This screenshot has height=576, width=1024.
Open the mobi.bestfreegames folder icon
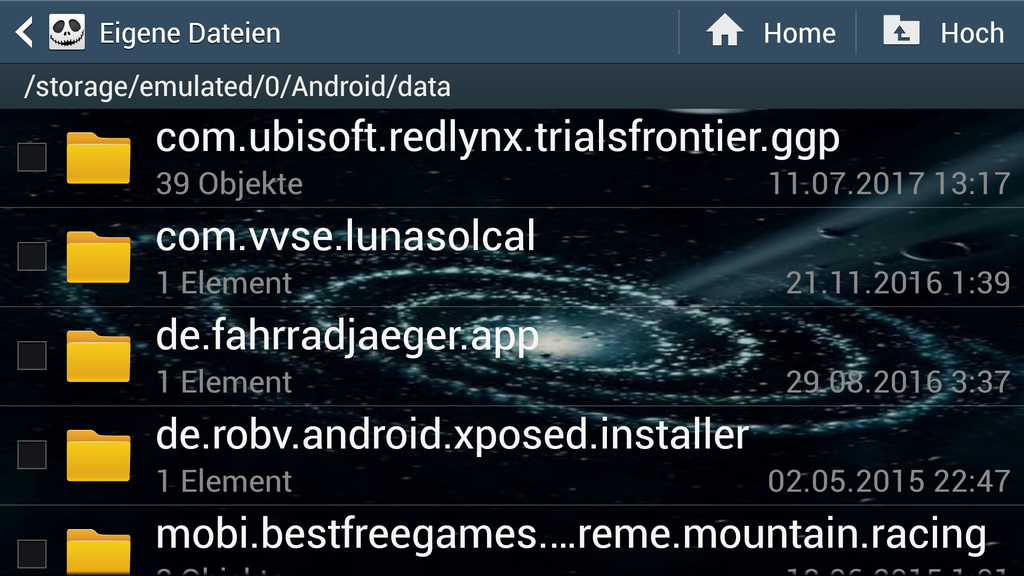pos(98,552)
